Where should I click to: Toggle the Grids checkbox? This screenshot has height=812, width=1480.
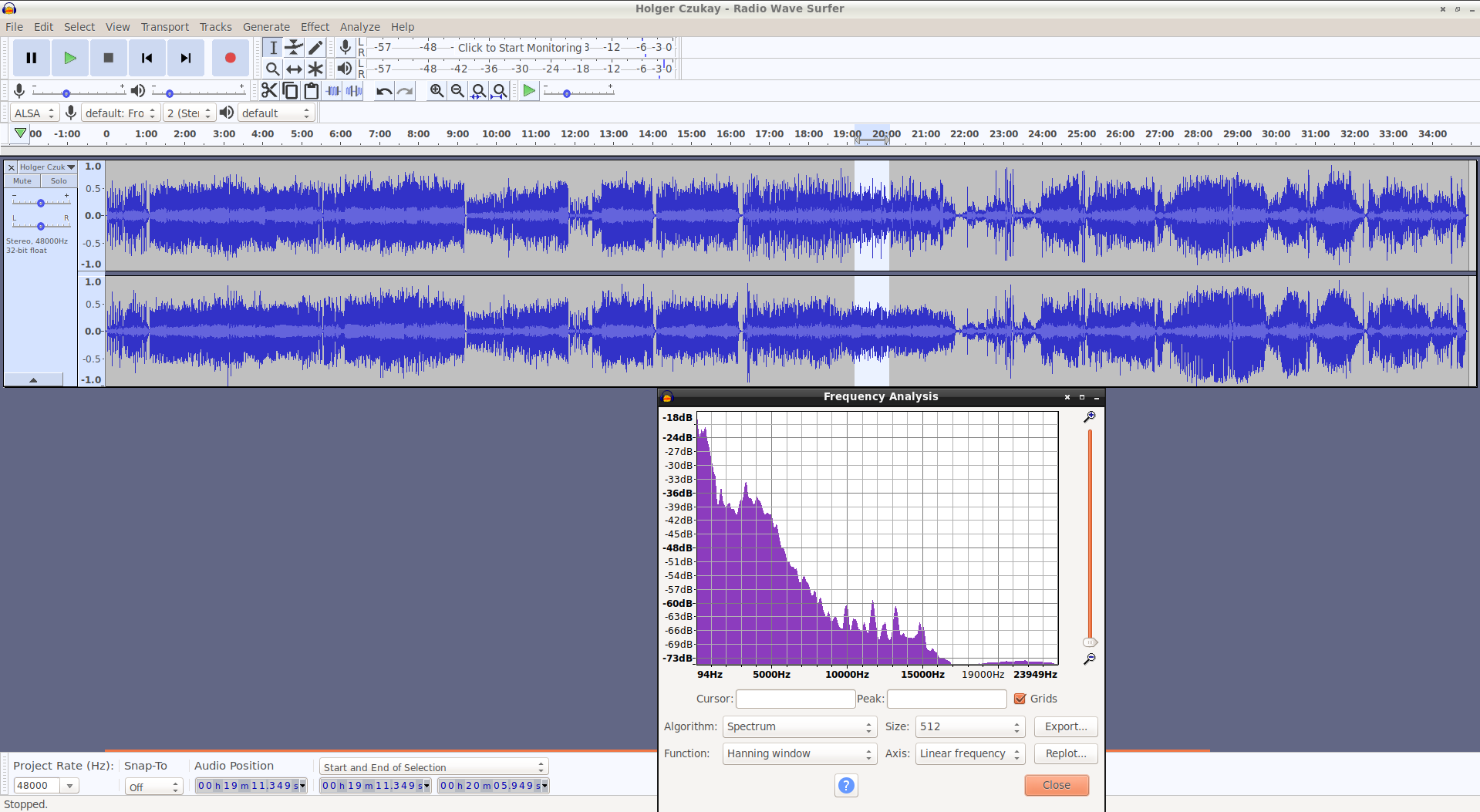click(1020, 699)
